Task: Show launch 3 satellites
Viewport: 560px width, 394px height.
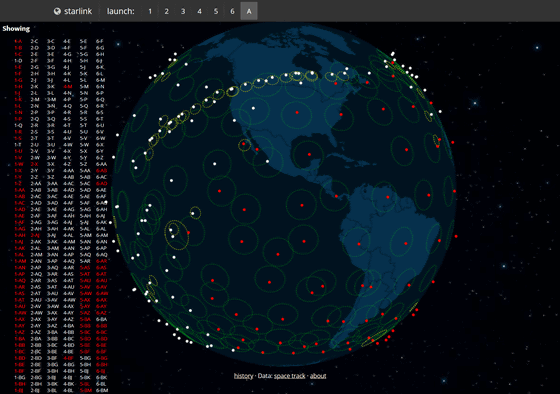Action: click(x=183, y=11)
